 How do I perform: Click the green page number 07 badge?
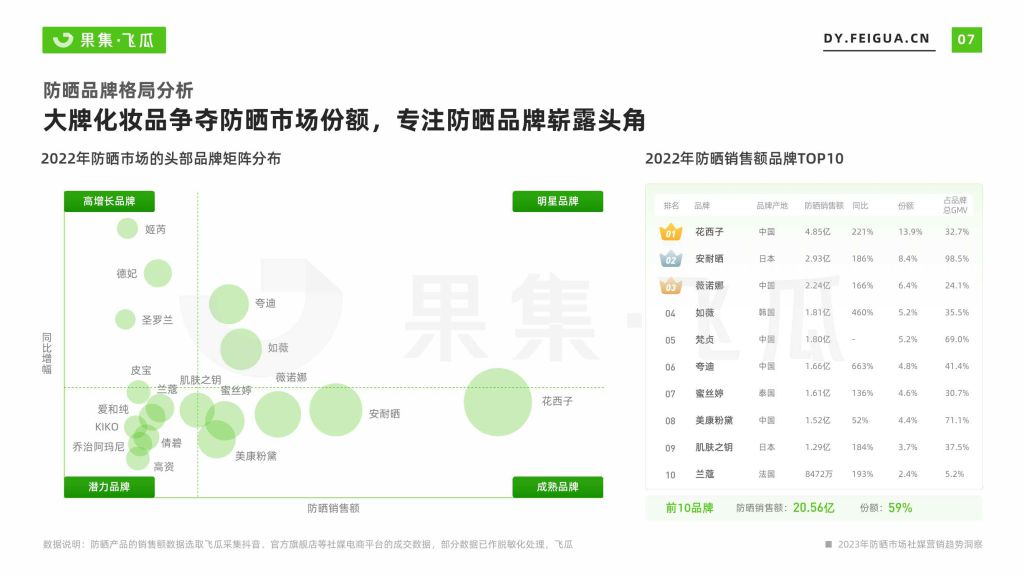pyautogui.click(x=967, y=40)
